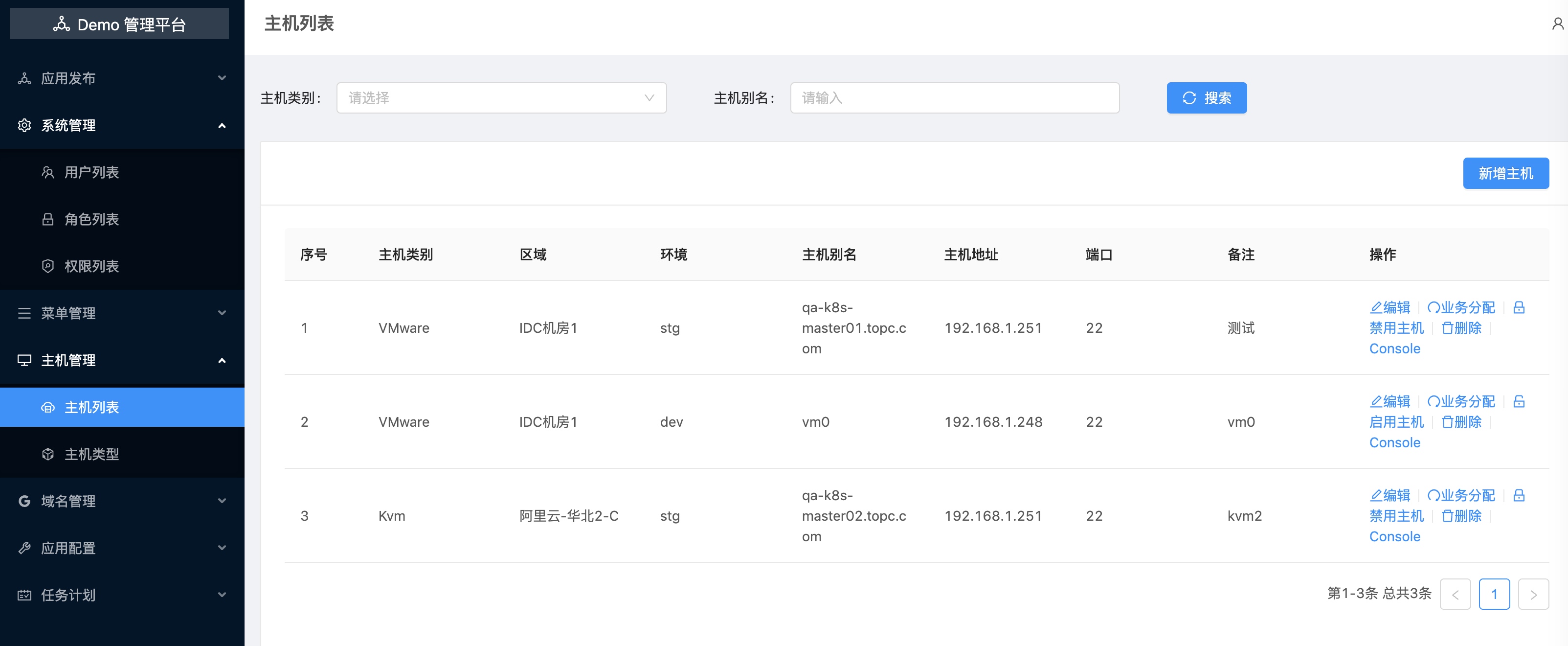Click lock icon in host row 1
Viewport: 1568px width, 646px height.
point(1519,307)
